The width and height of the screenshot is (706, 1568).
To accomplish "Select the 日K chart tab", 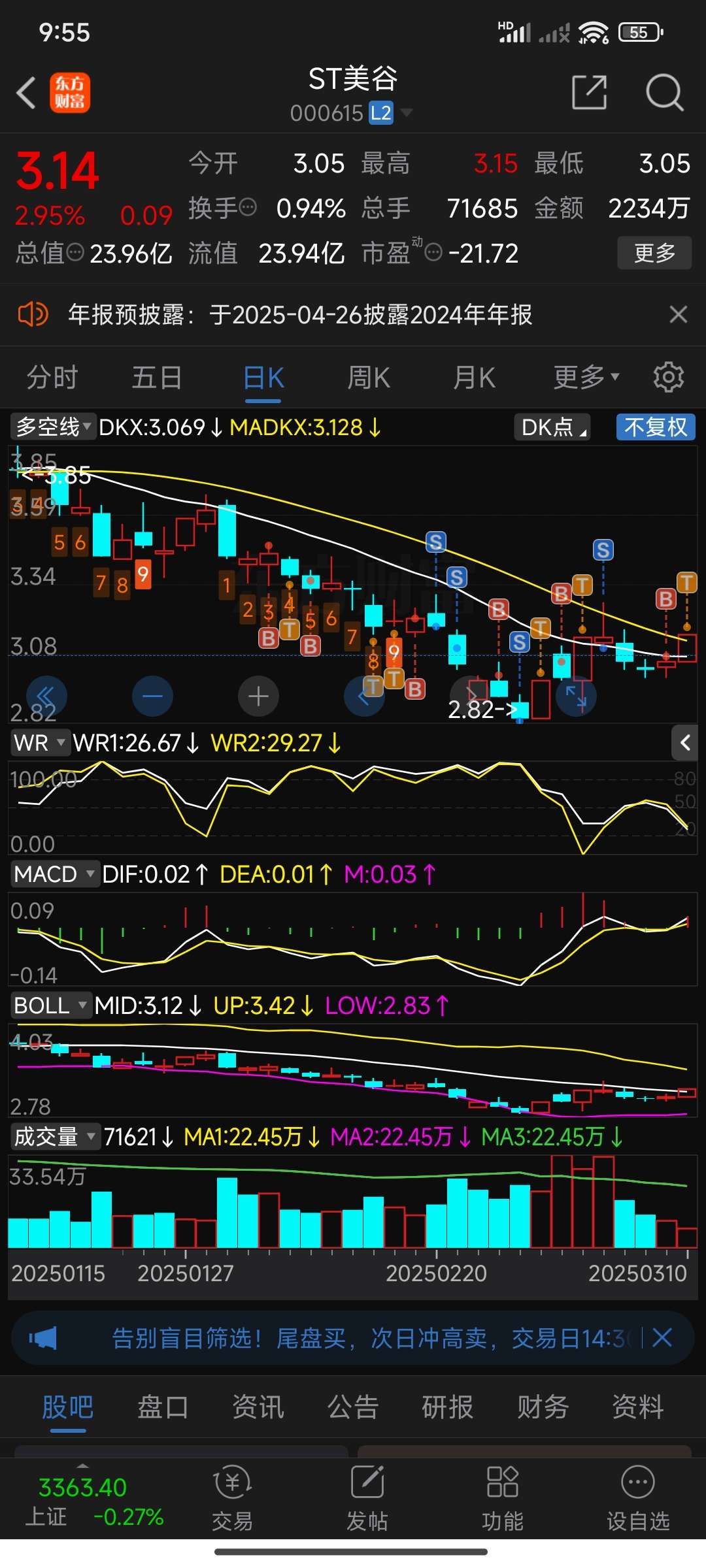I will 263,377.
